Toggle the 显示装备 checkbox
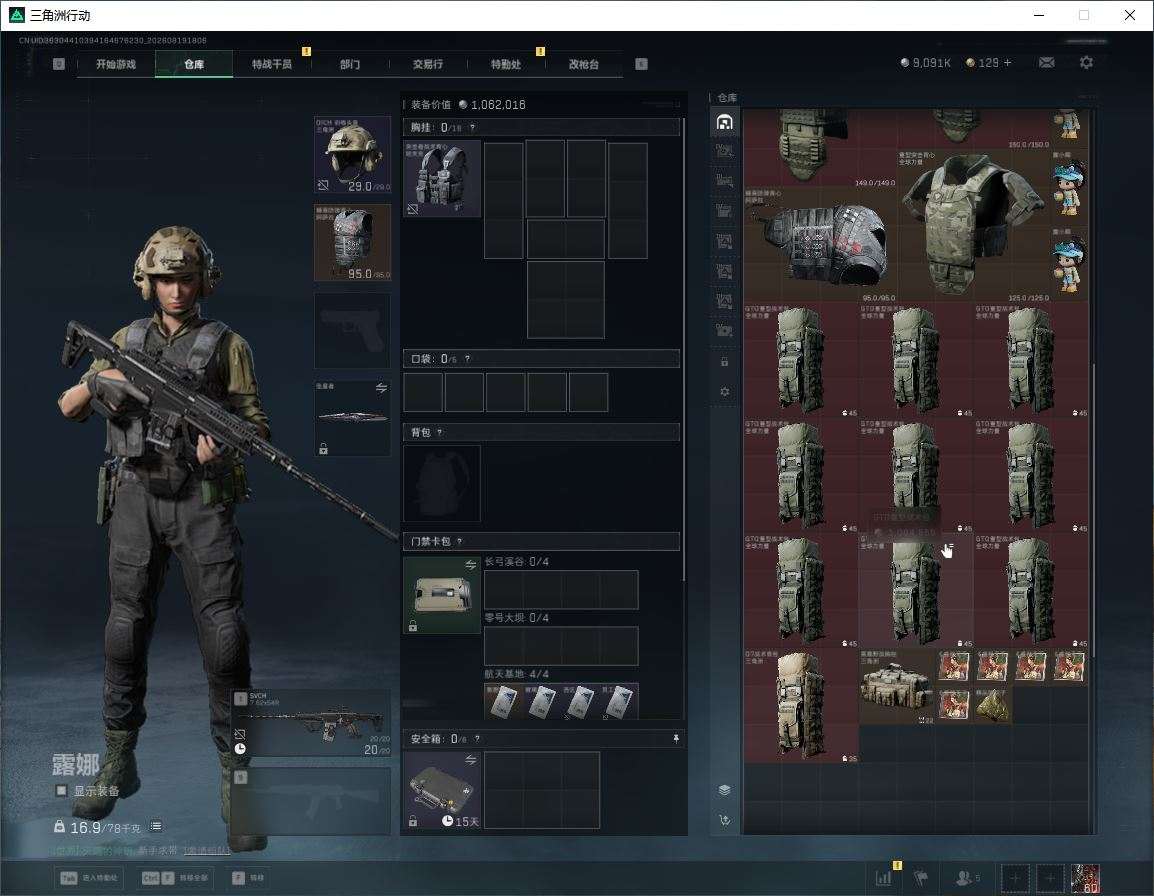This screenshot has height=896, width=1154. tap(61, 790)
